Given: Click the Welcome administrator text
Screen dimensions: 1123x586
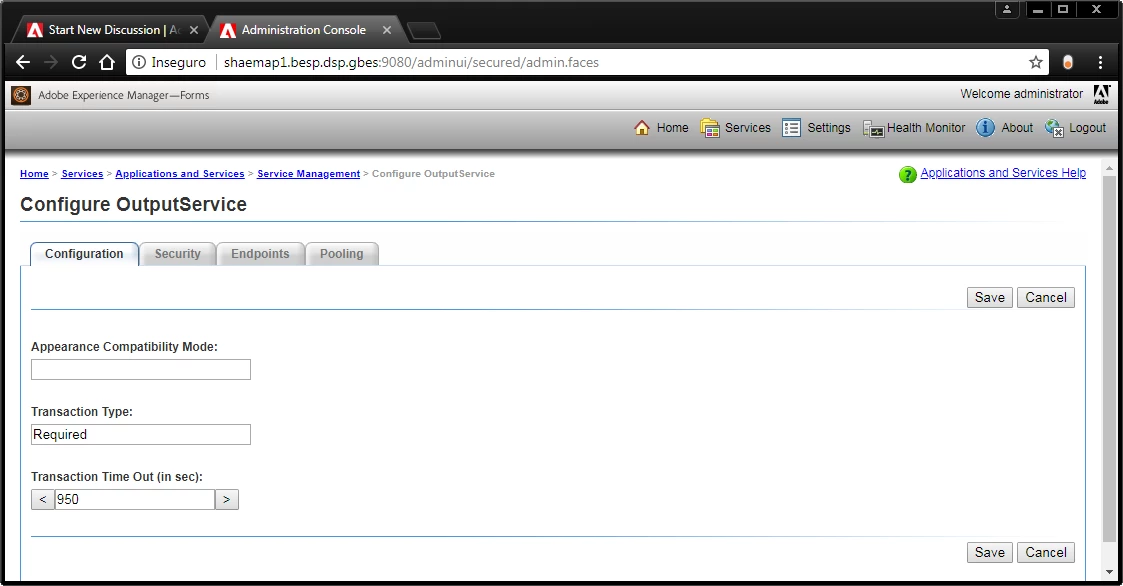Looking at the screenshot, I should pos(1021,94).
